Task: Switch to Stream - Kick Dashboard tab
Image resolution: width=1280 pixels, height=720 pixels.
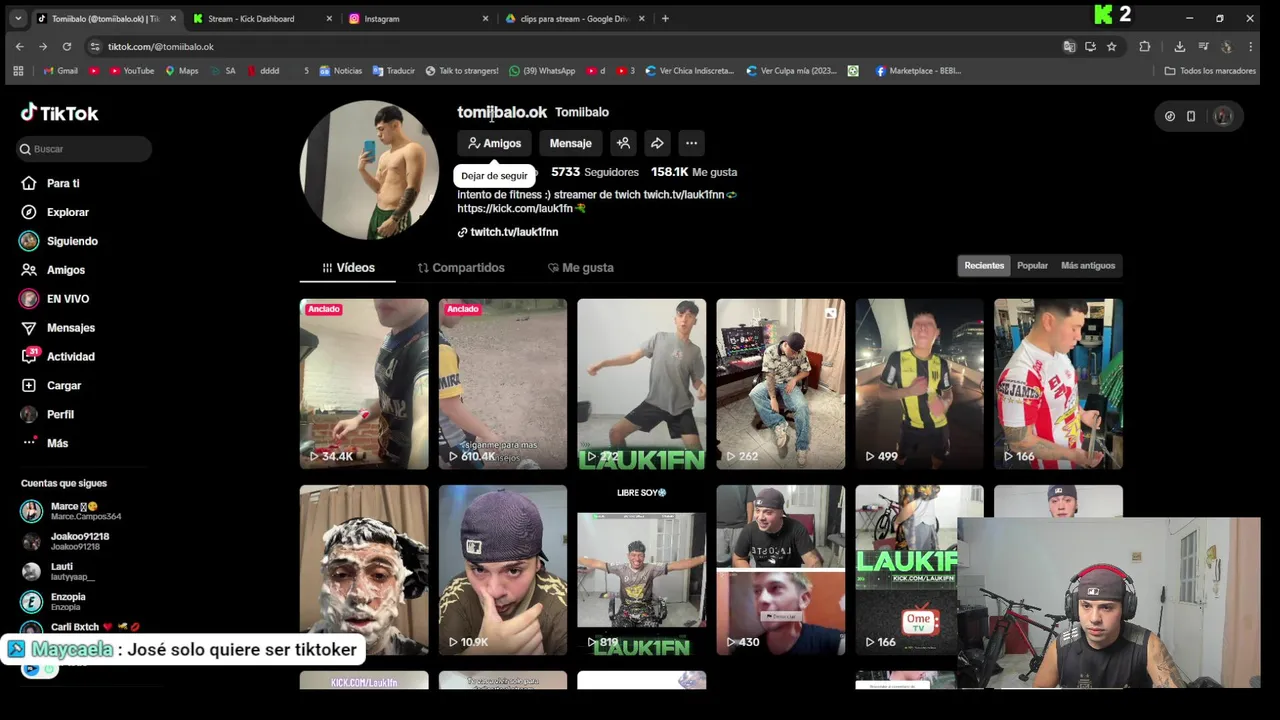Action: click(263, 18)
